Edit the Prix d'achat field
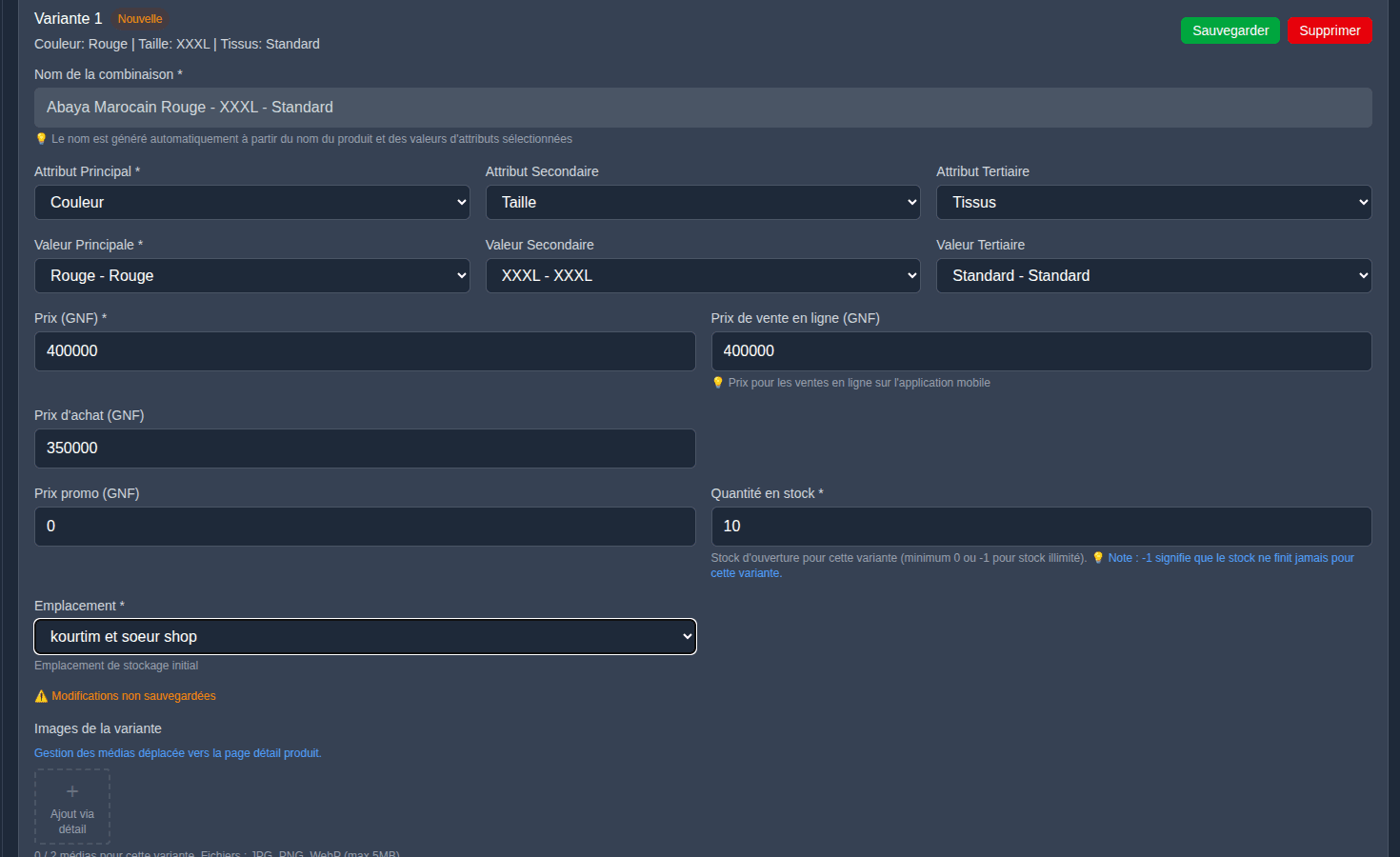The width and height of the screenshot is (1400, 857). pyautogui.click(x=365, y=448)
